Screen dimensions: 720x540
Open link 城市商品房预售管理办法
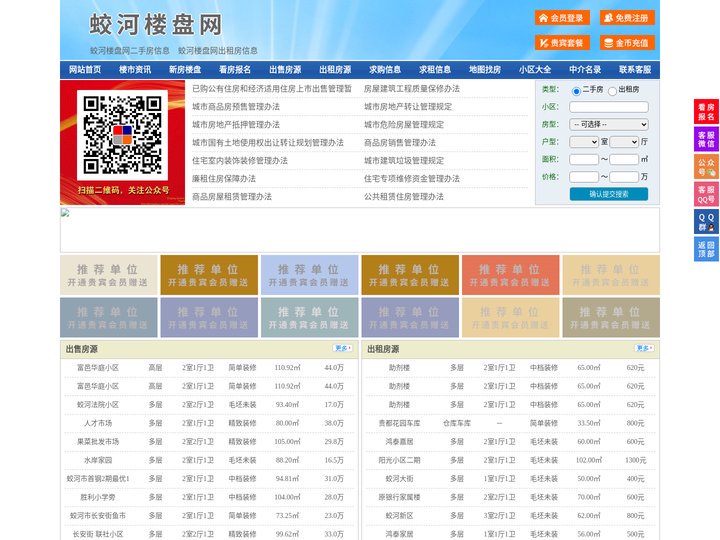(x=236, y=107)
